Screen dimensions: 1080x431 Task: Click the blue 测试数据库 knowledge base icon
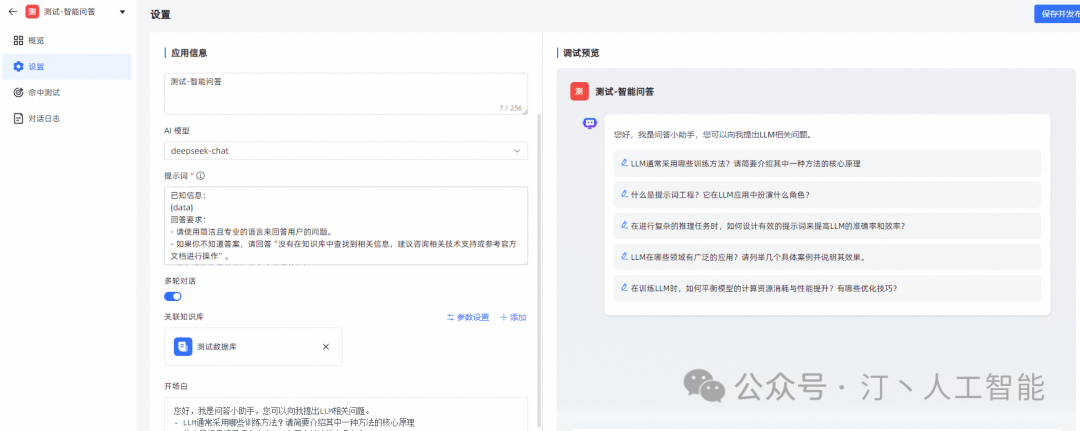tap(183, 346)
